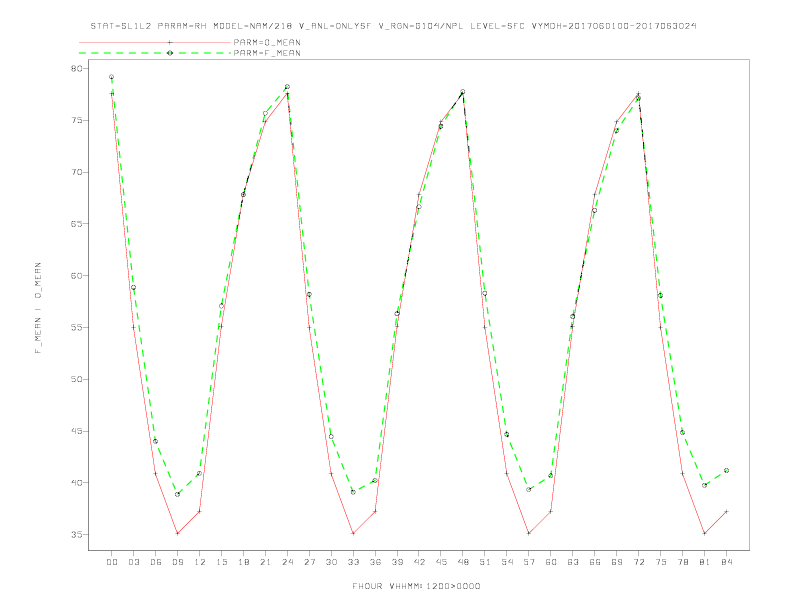This screenshot has height=612, width=792.
Task: Click the x-axis tick label 15
Action: click(221, 562)
